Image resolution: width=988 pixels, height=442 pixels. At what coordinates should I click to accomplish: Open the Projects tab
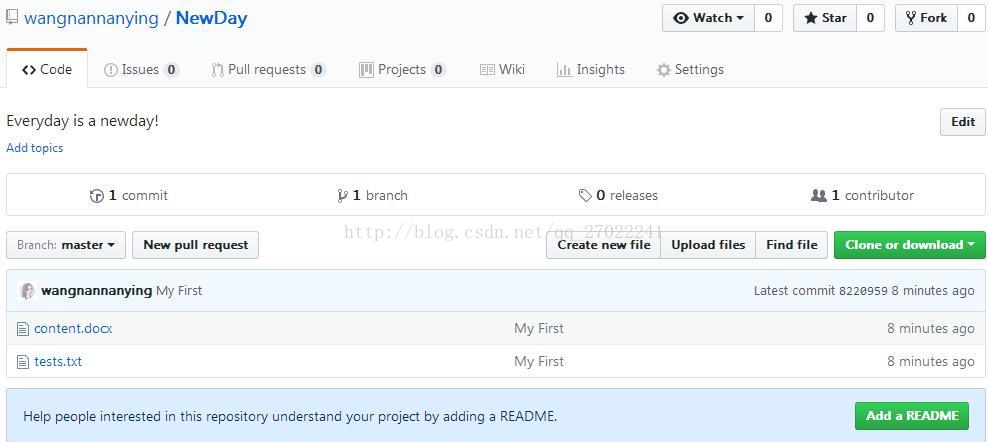(403, 69)
